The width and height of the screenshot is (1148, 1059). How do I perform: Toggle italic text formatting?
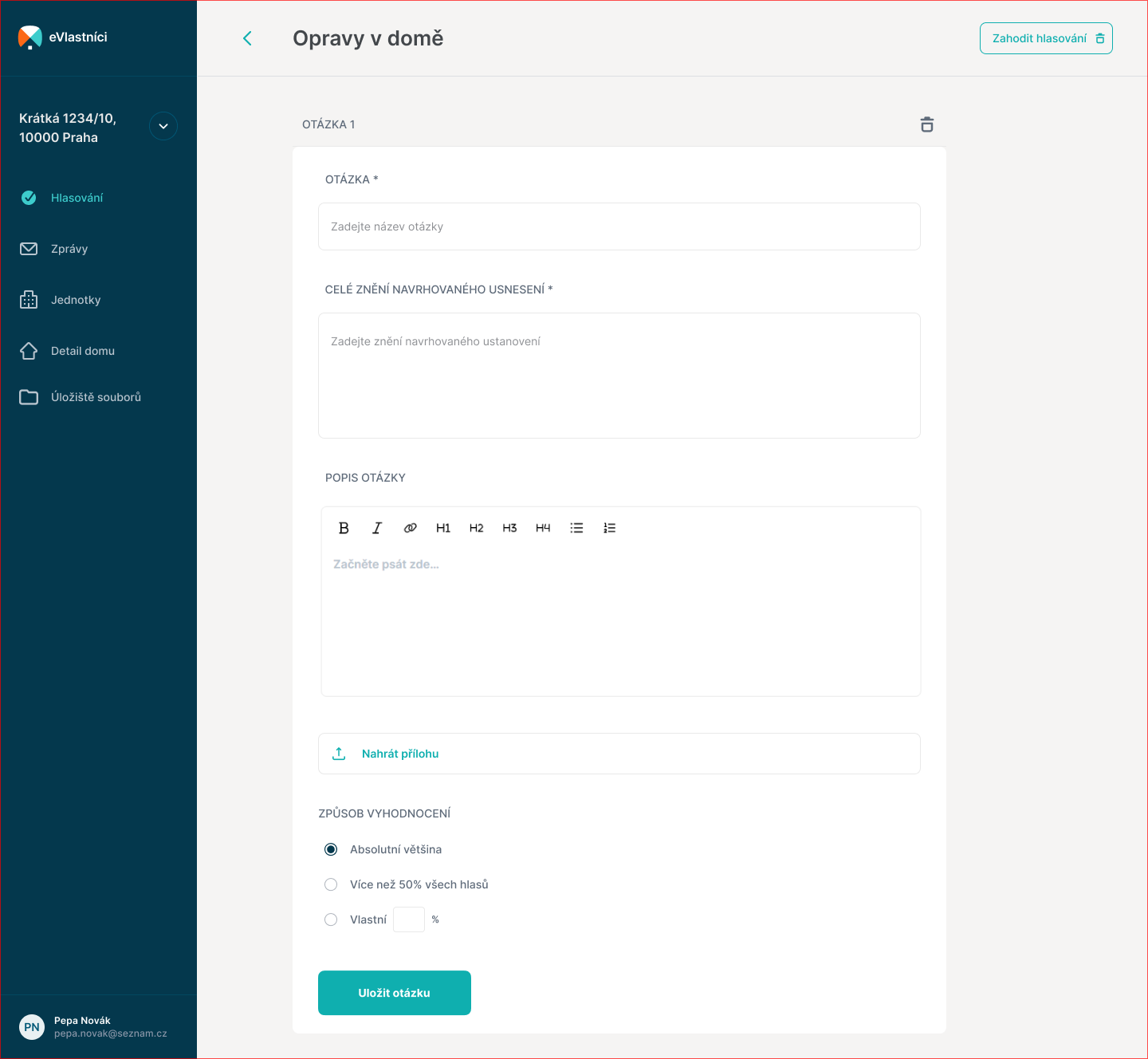pyautogui.click(x=377, y=528)
